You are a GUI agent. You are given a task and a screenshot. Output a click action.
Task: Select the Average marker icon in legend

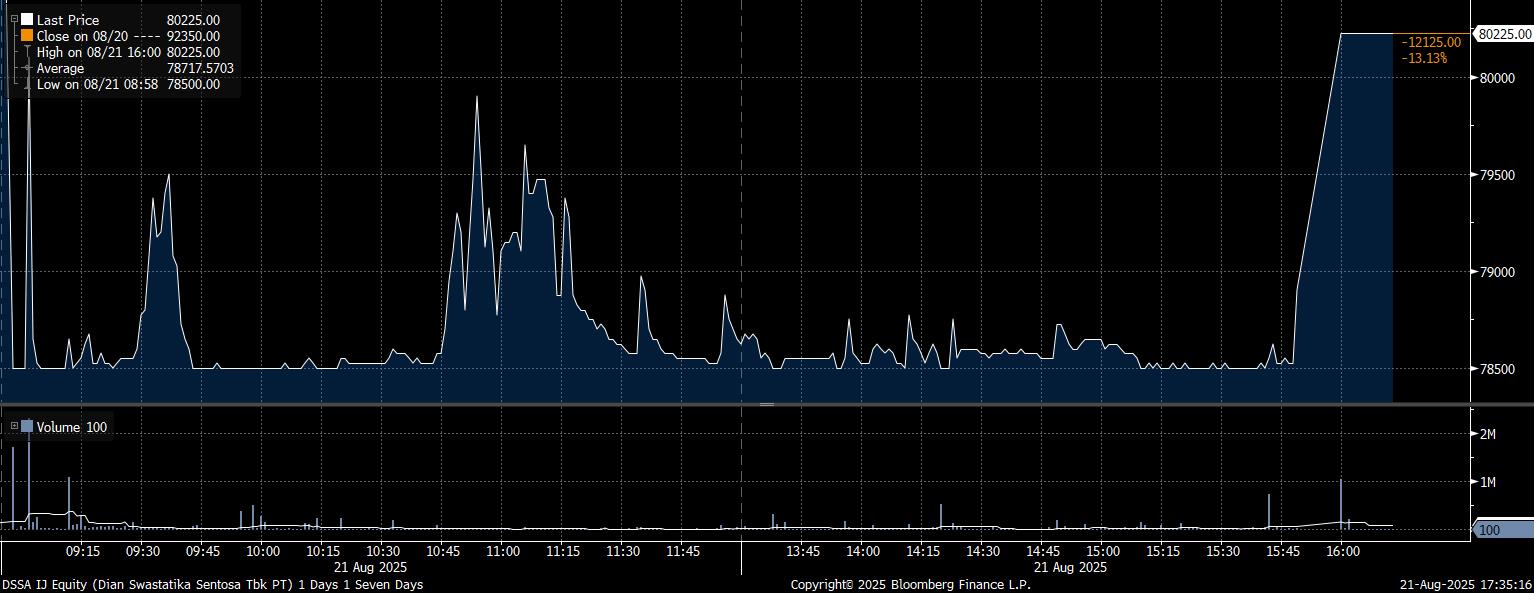[27, 68]
